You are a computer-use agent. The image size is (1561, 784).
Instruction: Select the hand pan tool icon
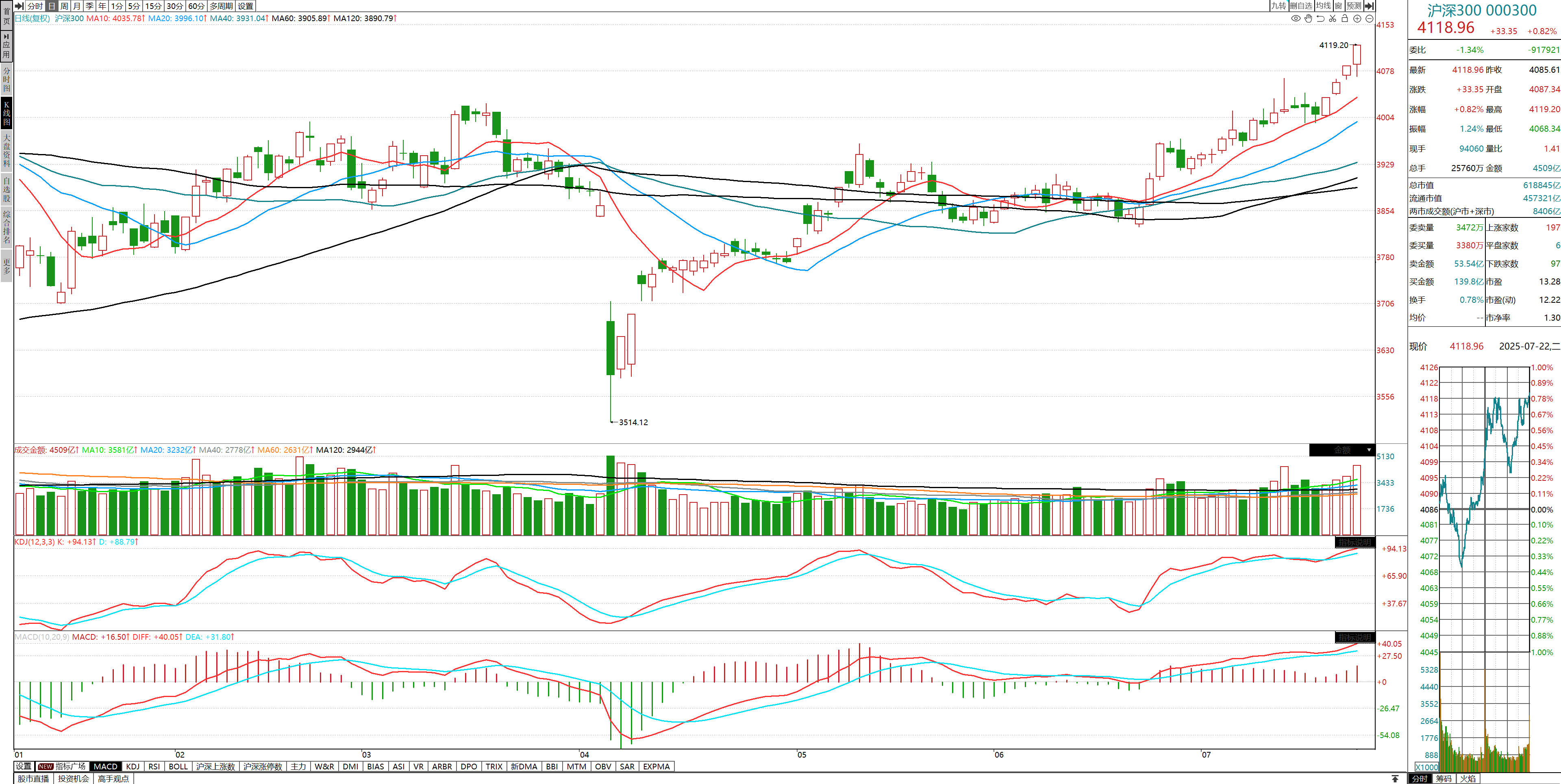(x=1308, y=18)
